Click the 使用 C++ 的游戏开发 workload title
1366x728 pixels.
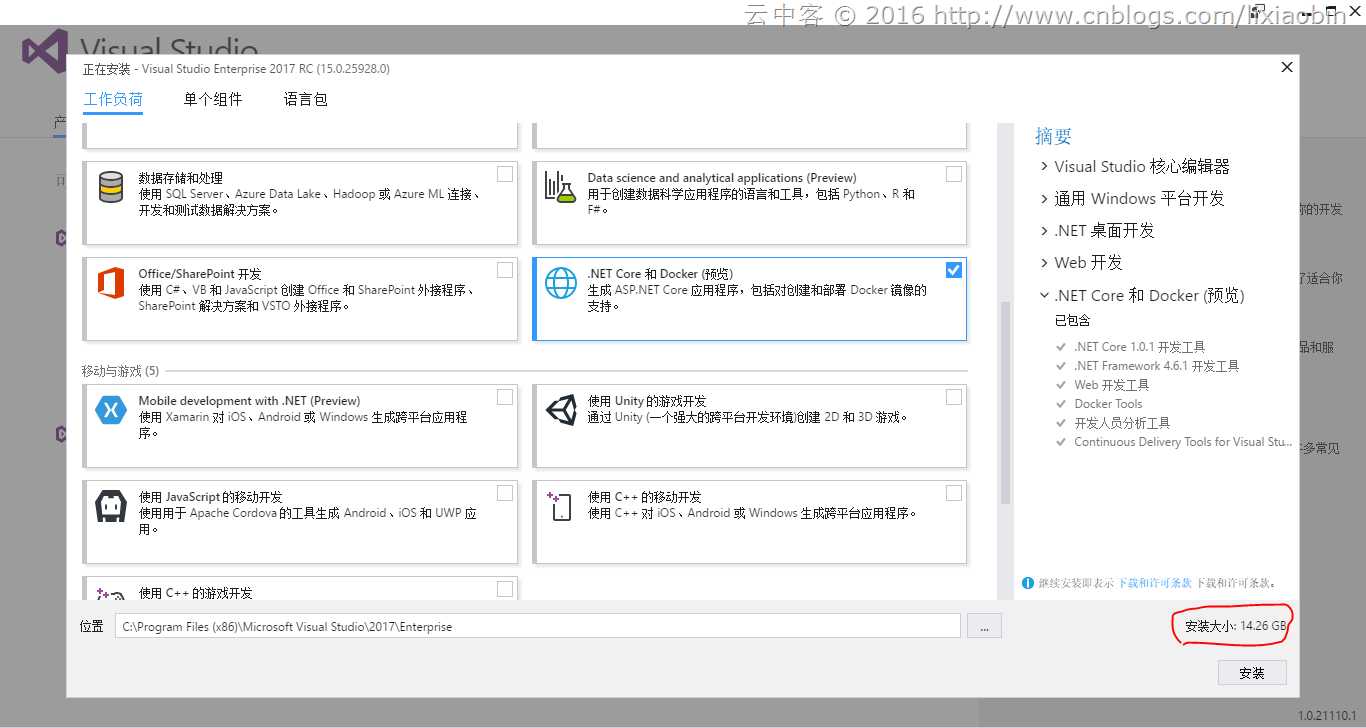(x=195, y=593)
